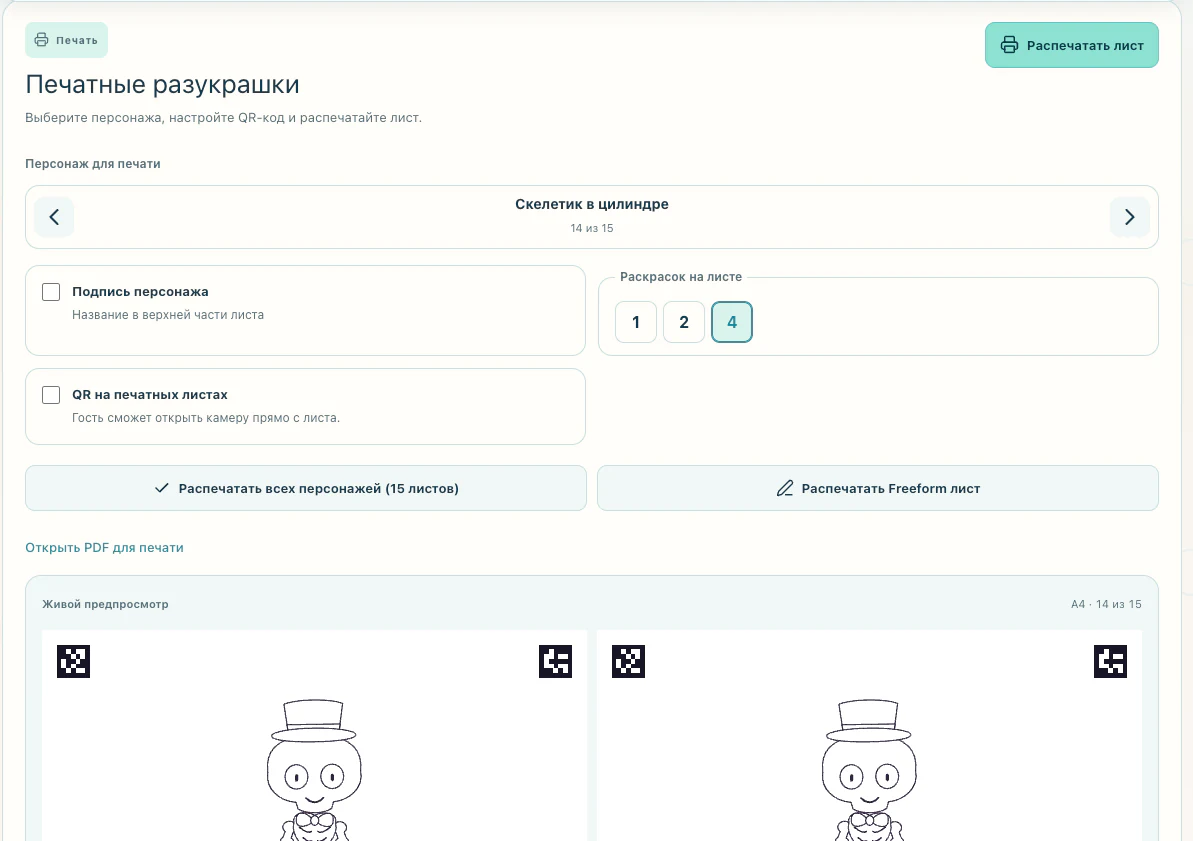Select 2 coloring pages per sheet

point(684,322)
